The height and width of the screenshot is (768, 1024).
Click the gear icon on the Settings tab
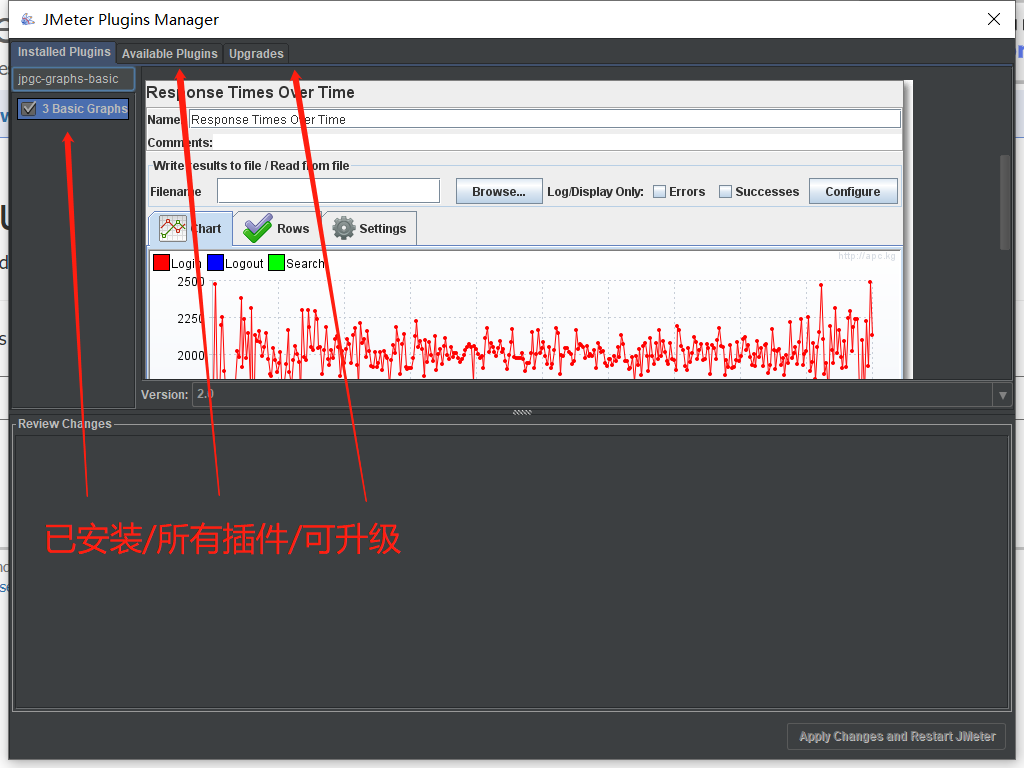click(342, 228)
